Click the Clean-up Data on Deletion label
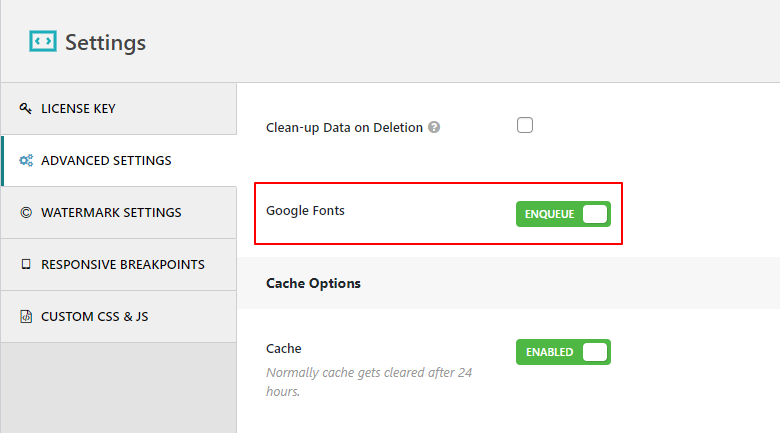The height and width of the screenshot is (433, 780). click(x=345, y=128)
